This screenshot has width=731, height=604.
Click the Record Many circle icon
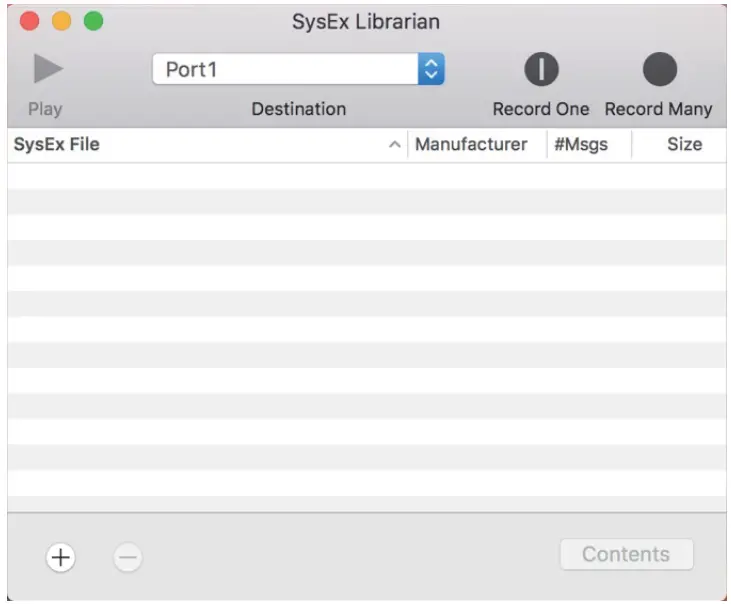(x=659, y=69)
